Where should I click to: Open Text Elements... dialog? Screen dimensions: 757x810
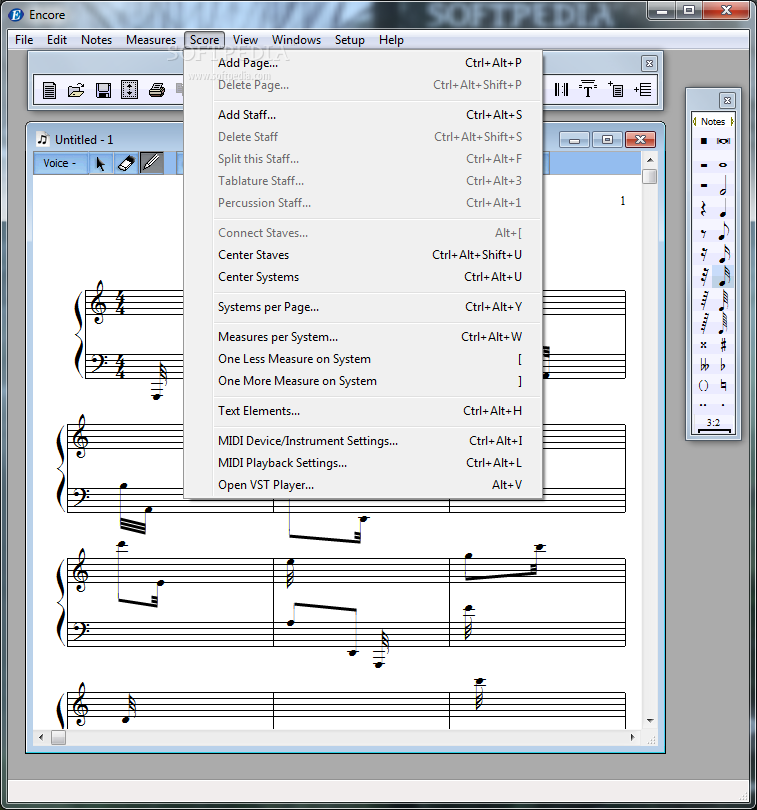tap(363, 411)
